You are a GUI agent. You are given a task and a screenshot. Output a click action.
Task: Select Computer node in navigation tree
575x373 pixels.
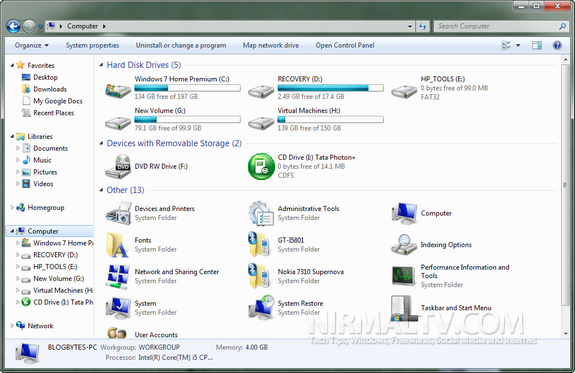click(50, 231)
